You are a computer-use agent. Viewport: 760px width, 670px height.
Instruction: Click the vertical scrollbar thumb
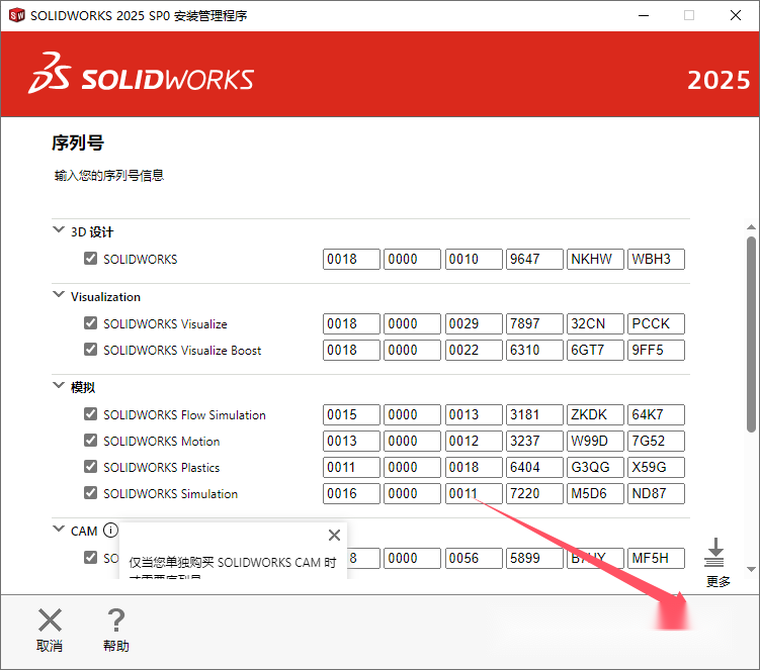[751, 335]
